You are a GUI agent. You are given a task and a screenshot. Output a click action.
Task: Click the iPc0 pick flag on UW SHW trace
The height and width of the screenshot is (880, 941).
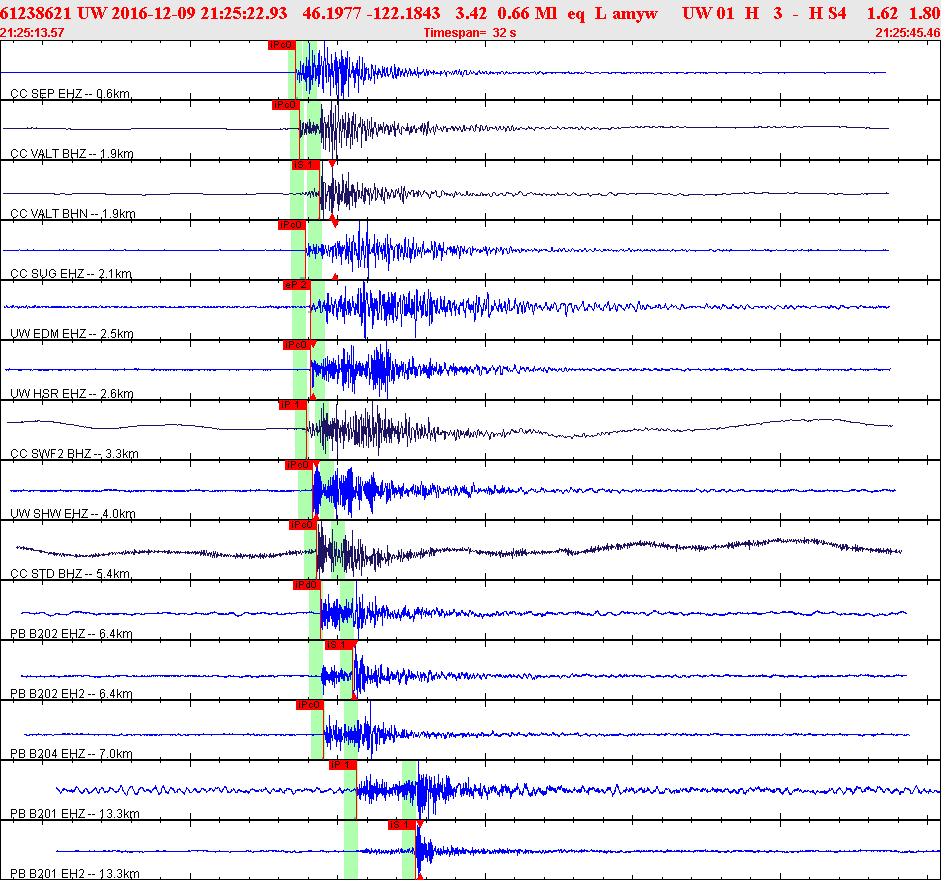[299, 465]
